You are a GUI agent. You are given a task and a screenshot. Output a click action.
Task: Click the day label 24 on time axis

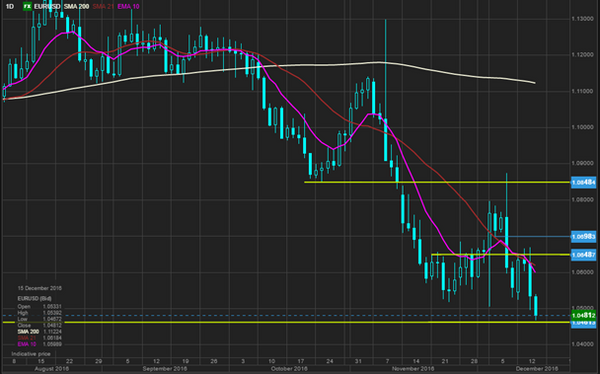pyautogui.click(x=329, y=361)
